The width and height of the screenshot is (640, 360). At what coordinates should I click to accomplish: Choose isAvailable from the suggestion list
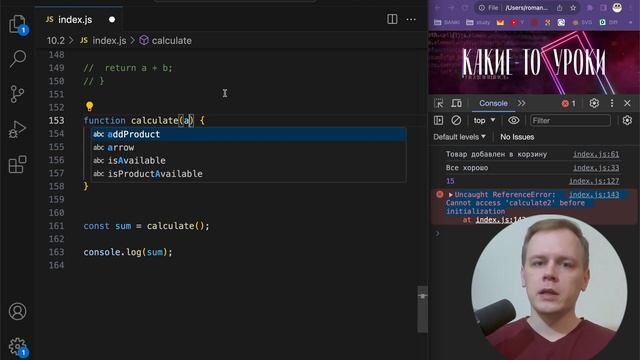pos(249,160)
